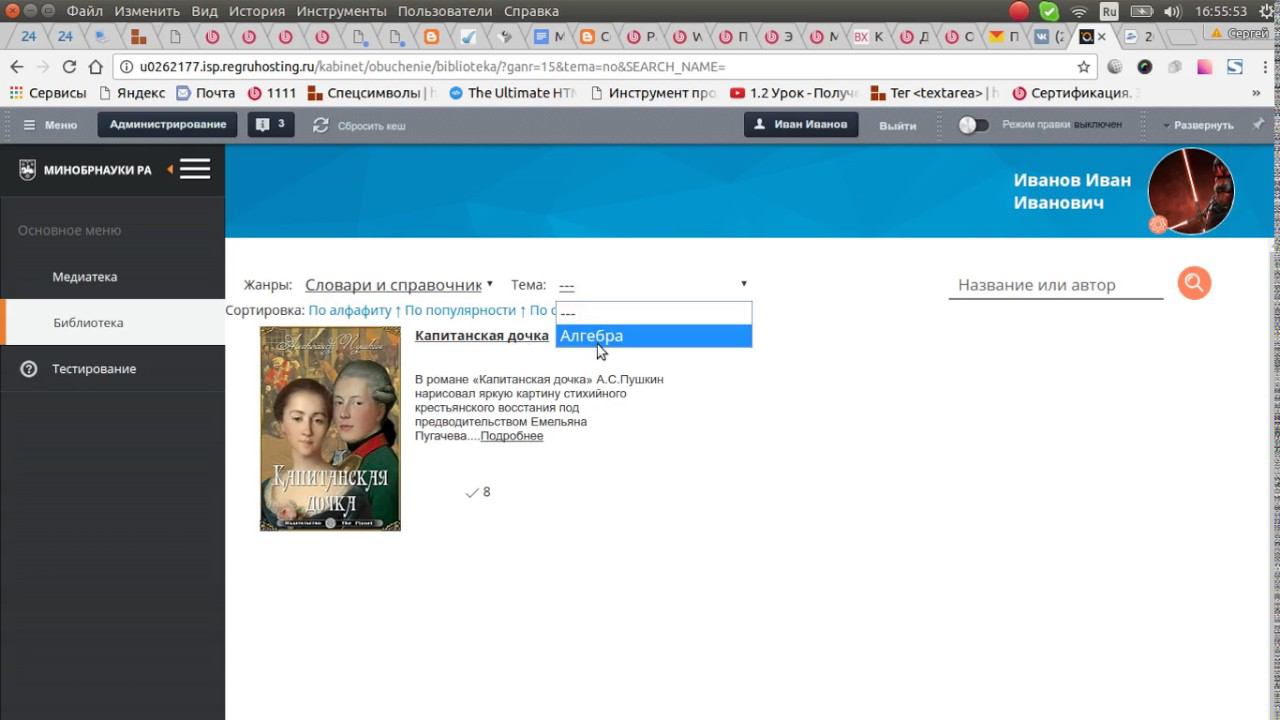Click the user avatar picture
The width and height of the screenshot is (1280, 720).
point(1191,191)
